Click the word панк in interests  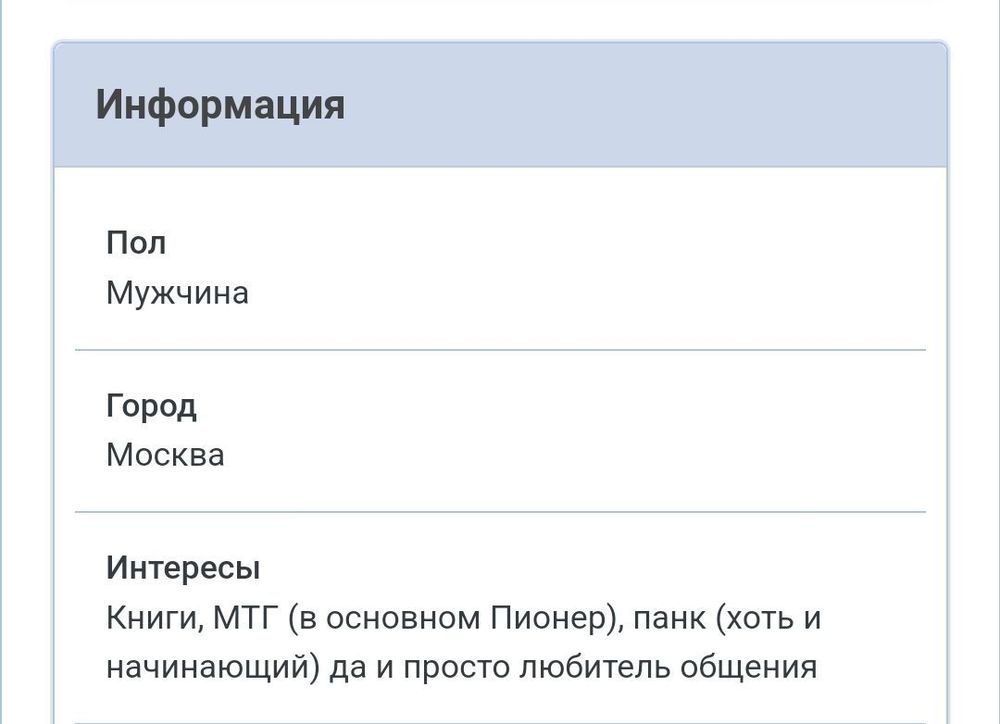[667, 618]
